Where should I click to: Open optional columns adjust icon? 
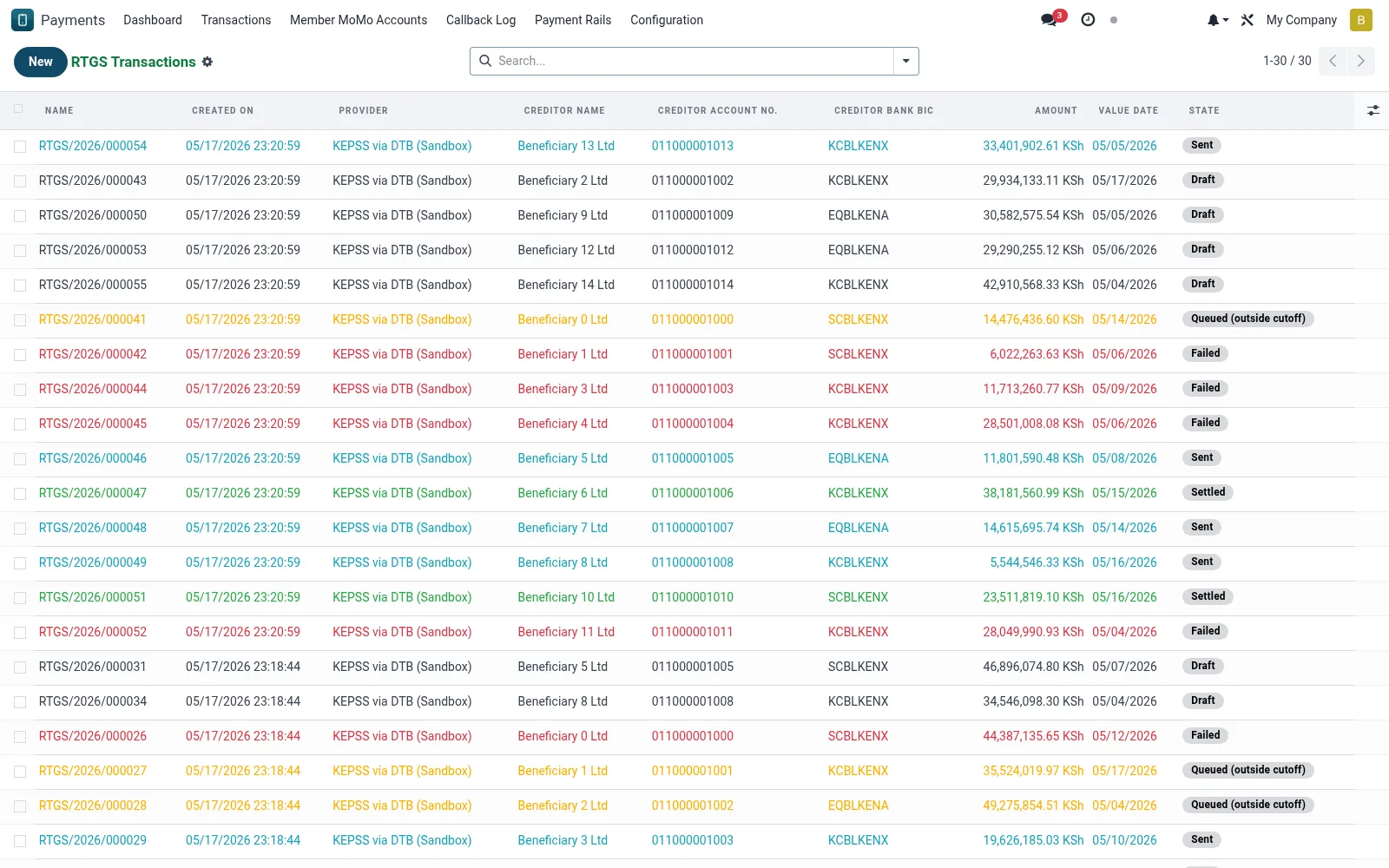coord(1373,110)
